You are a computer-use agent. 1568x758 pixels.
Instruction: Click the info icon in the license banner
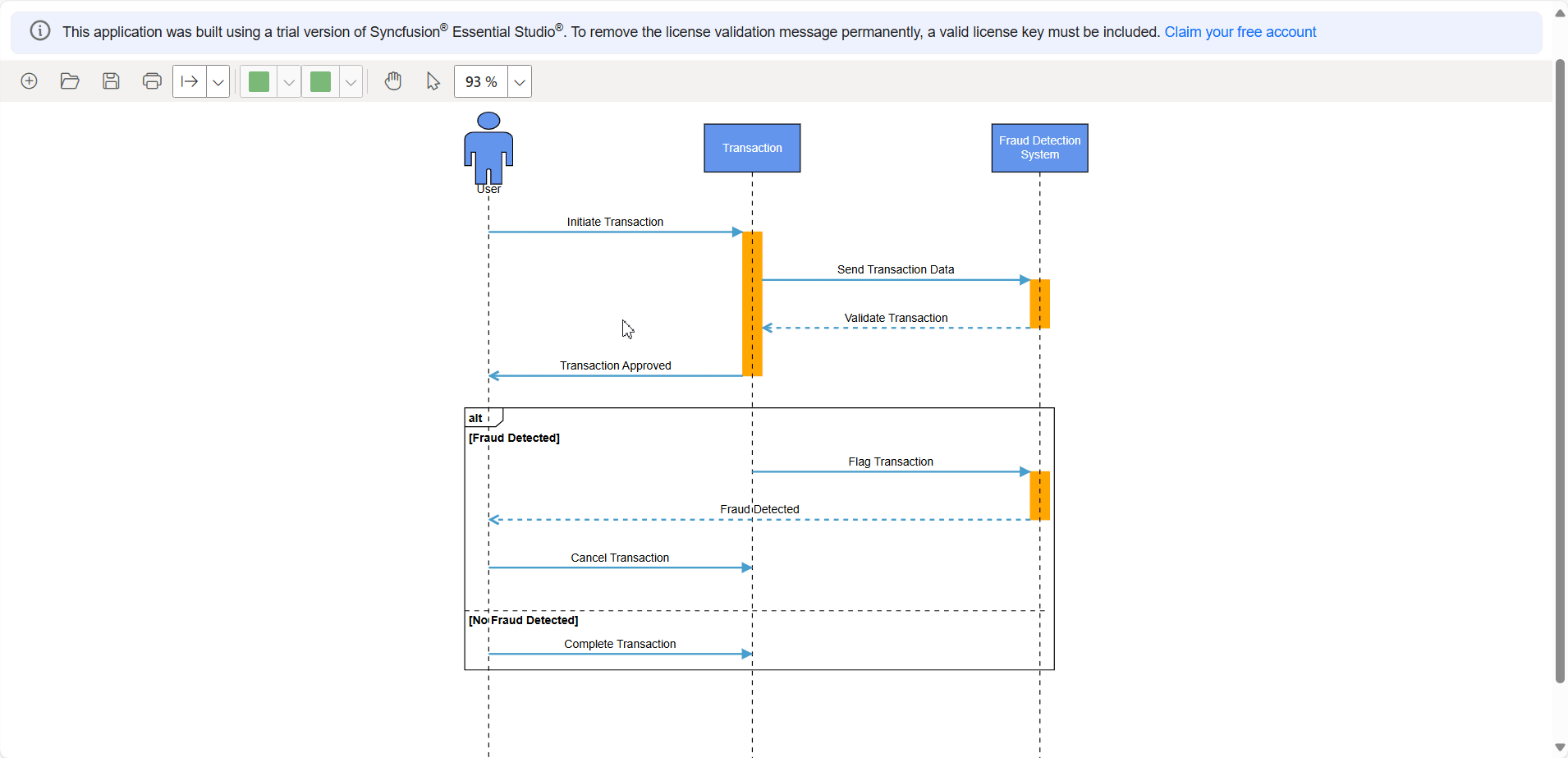pos(39,31)
